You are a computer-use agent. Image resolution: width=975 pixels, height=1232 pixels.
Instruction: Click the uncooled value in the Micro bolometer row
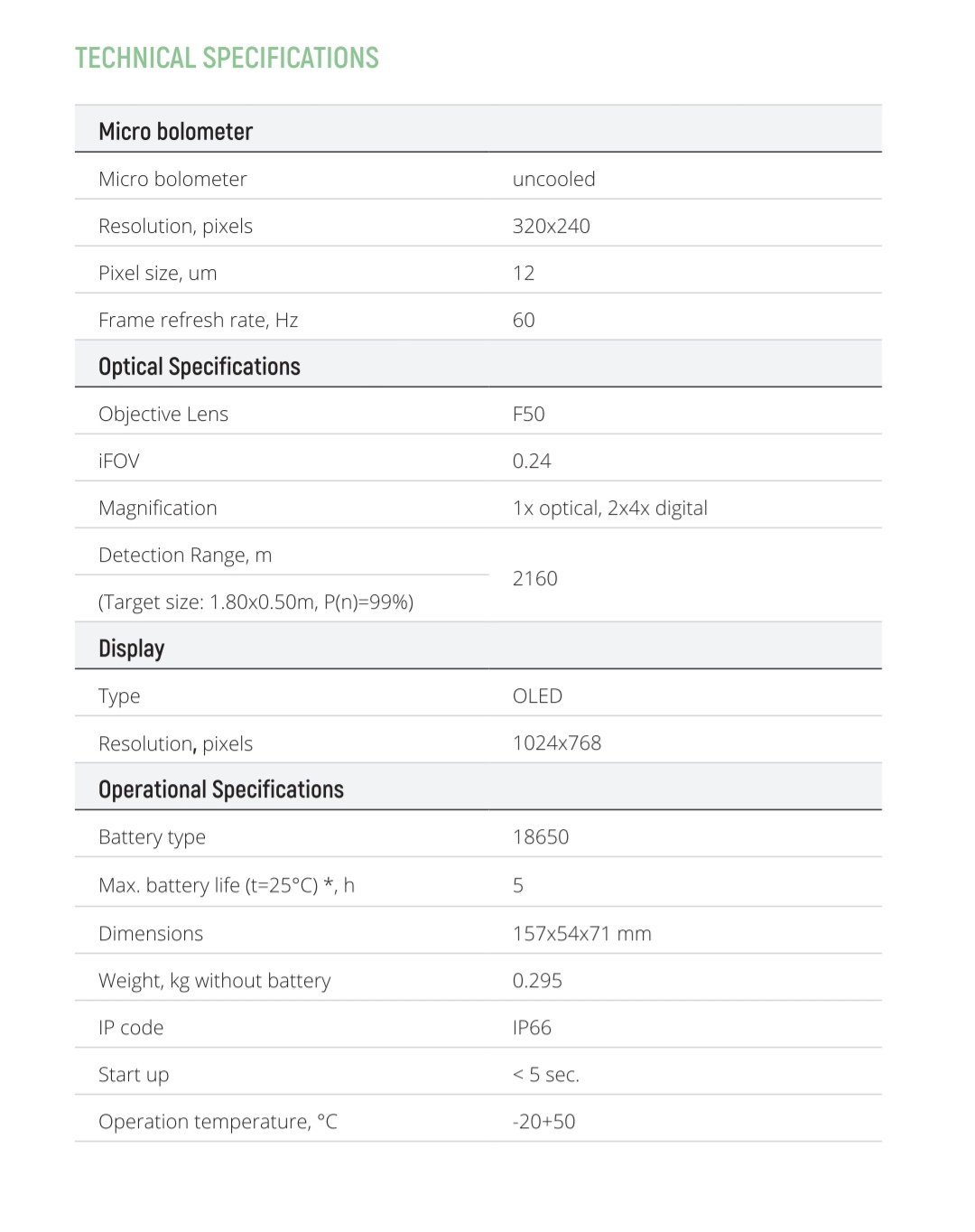click(x=553, y=179)
